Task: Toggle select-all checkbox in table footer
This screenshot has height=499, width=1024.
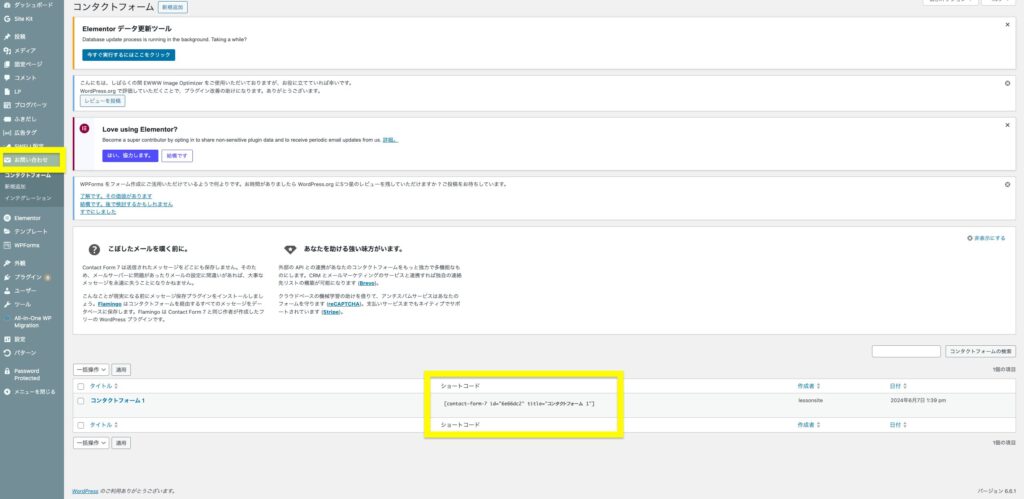Action: 81,425
